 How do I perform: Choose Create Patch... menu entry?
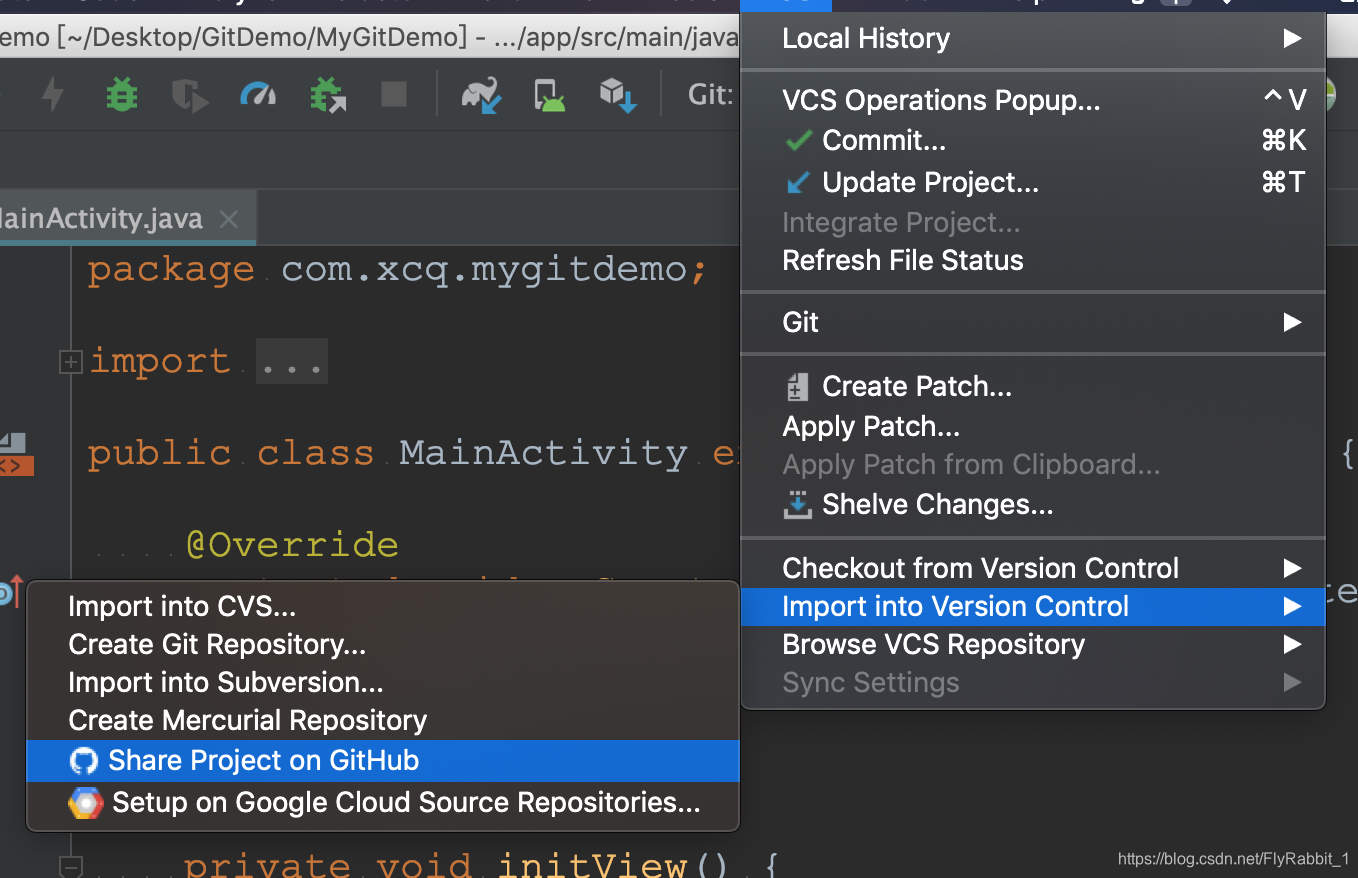(x=1033, y=386)
